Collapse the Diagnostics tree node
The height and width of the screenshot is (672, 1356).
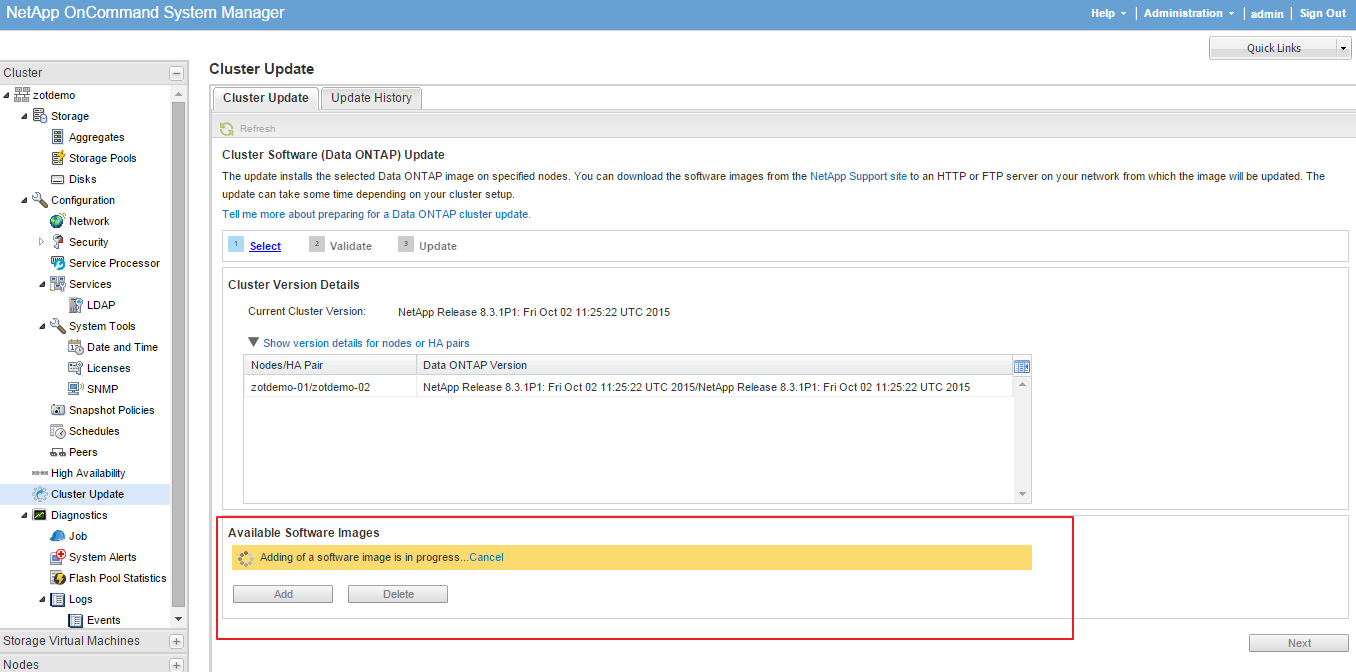[x=25, y=515]
